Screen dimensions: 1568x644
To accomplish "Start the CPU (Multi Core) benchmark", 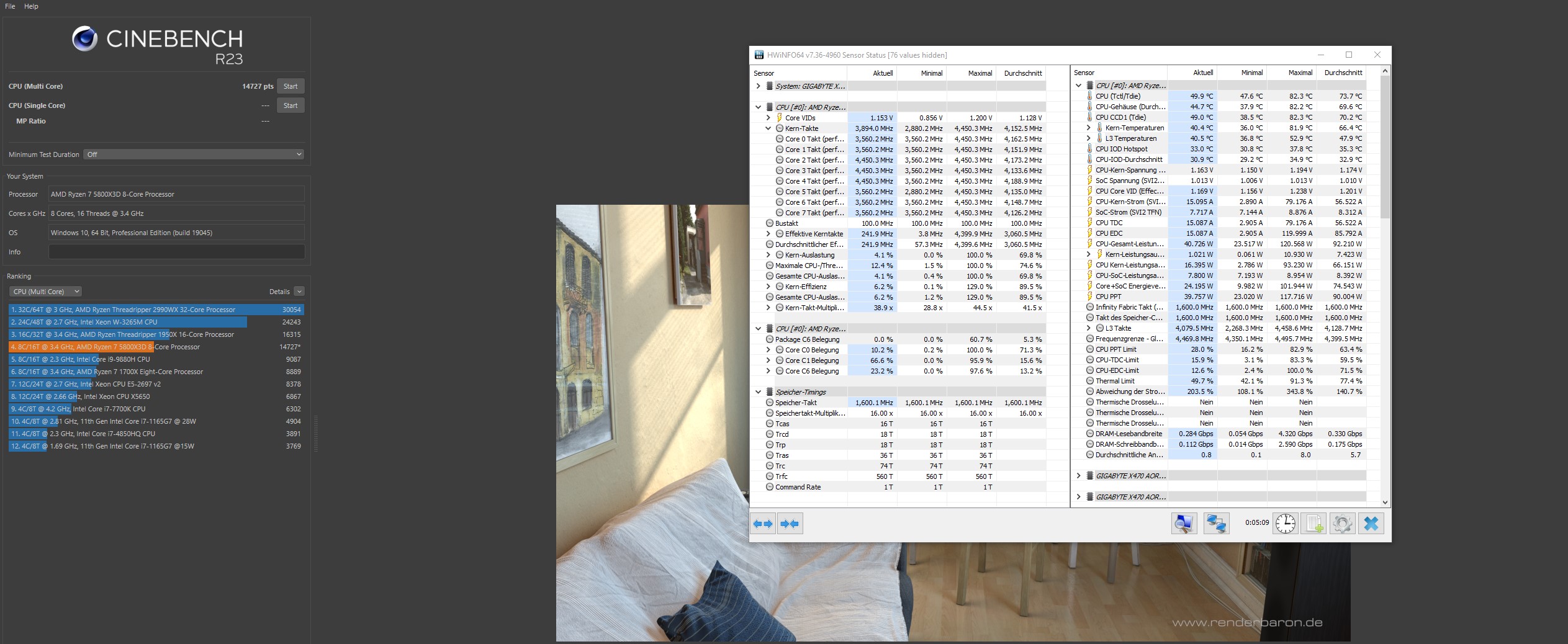I will [x=291, y=86].
